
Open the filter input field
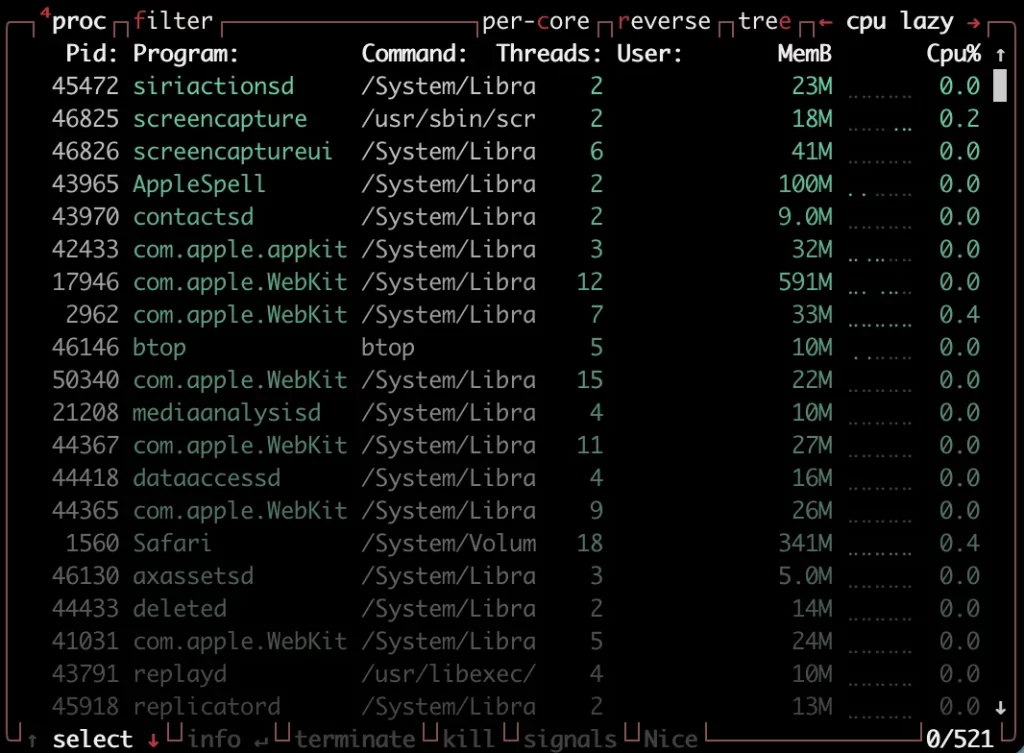click(173, 22)
